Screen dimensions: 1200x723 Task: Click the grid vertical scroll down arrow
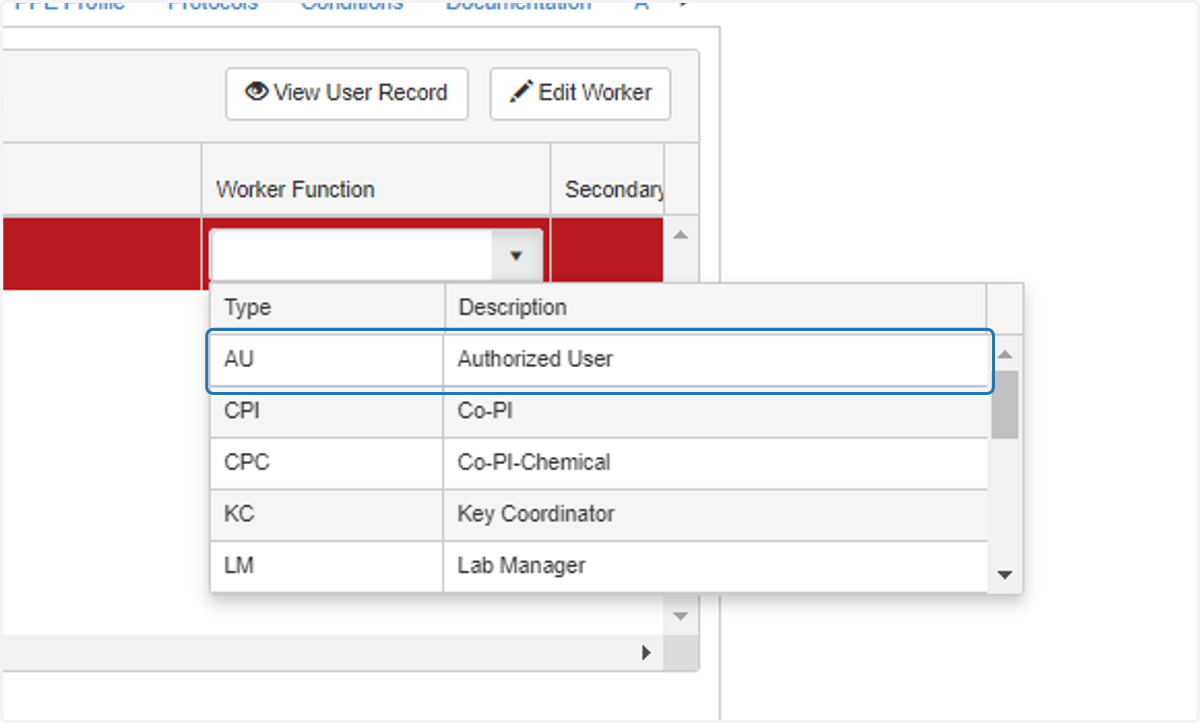click(681, 616)
